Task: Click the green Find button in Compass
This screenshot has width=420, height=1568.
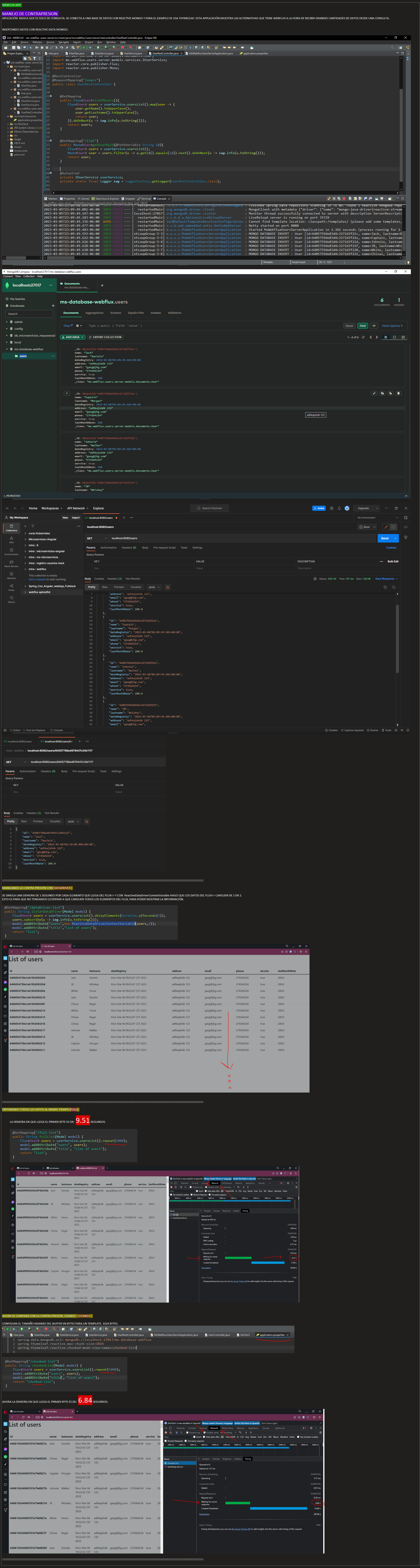Action: [x=363, y=326]
